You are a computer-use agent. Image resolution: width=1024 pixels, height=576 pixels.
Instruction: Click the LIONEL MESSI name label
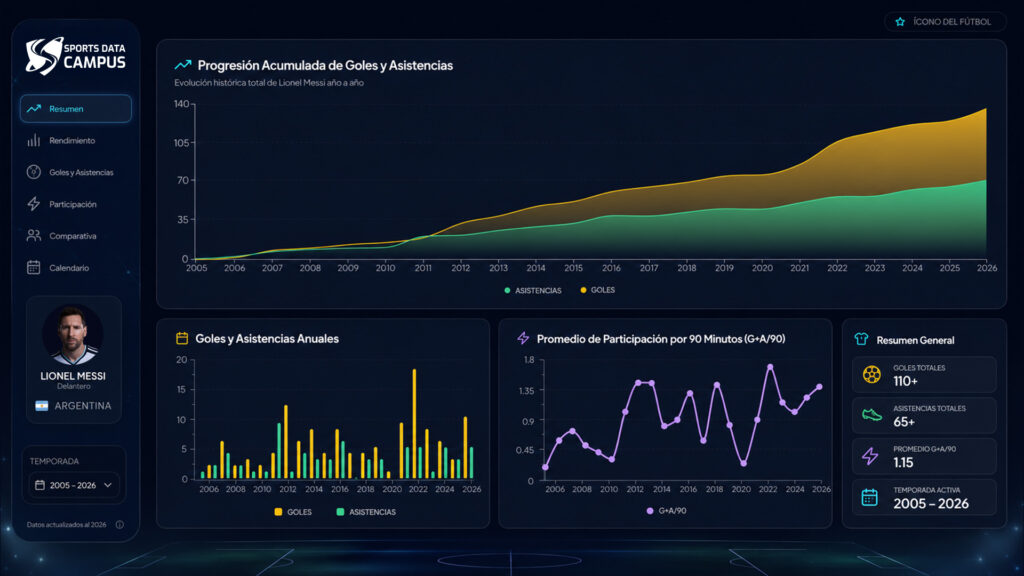tap(72, 376)
